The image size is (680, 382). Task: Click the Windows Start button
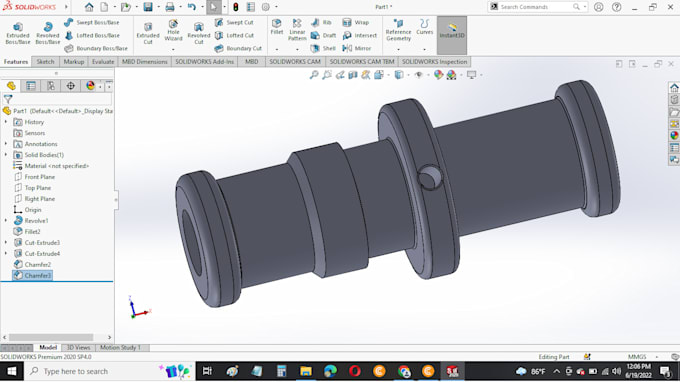[x=11, y=371]
